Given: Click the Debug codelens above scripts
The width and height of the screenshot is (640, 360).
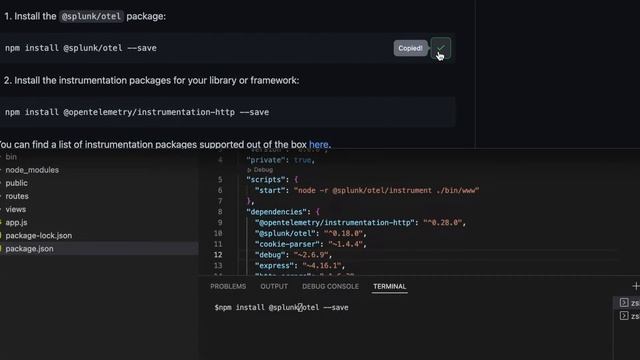Looking at the screenshot, I should click(260, 170).
